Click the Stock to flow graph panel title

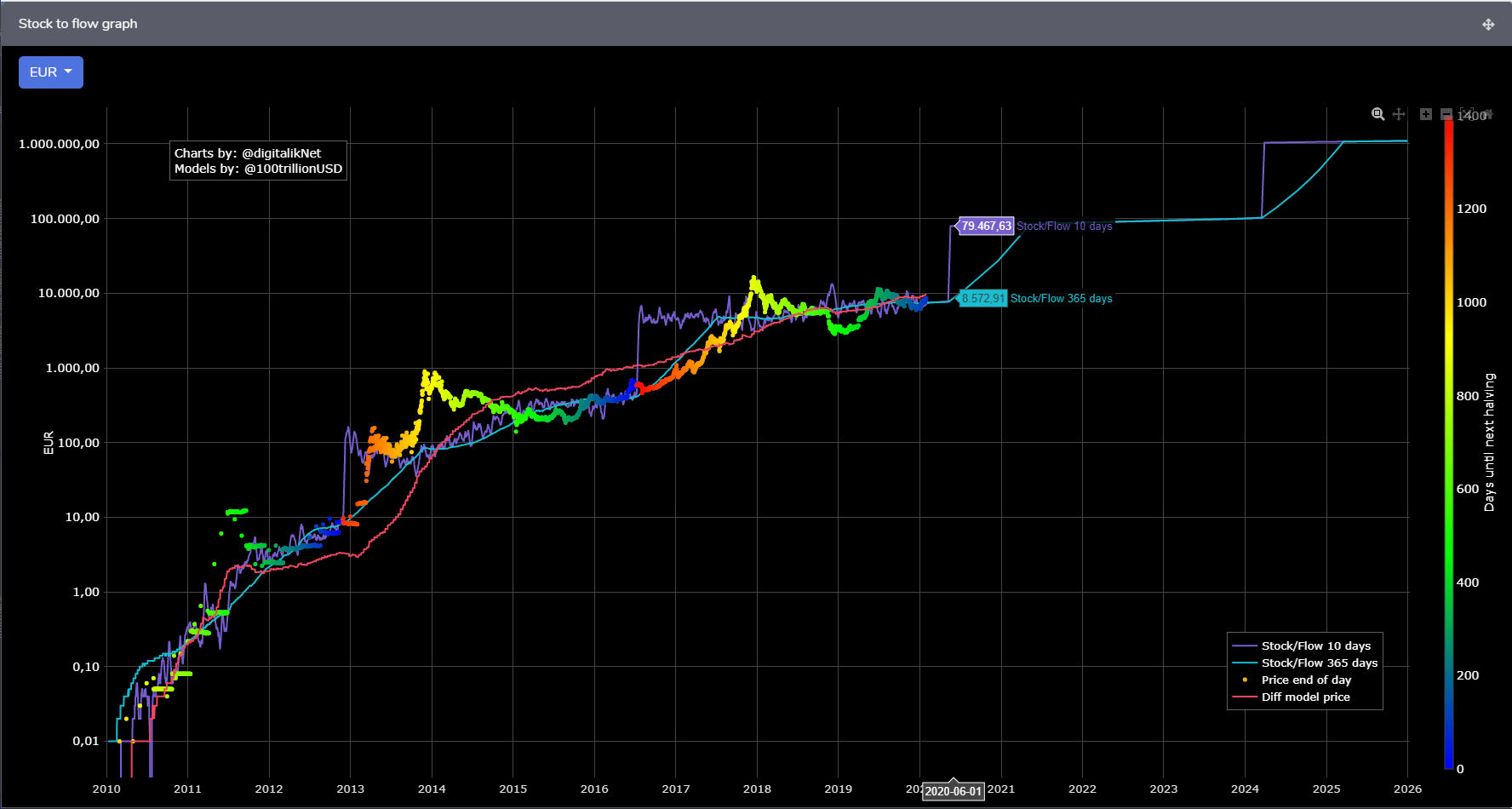click(x=77, y=24)
